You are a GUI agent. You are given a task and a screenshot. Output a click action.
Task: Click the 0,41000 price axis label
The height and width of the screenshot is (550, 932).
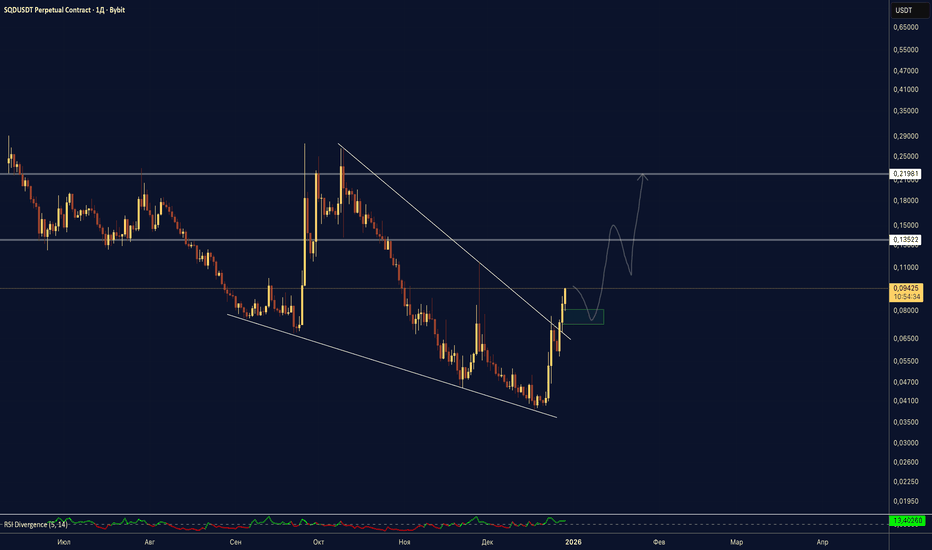pyautogui.click(x=905, y=90)
